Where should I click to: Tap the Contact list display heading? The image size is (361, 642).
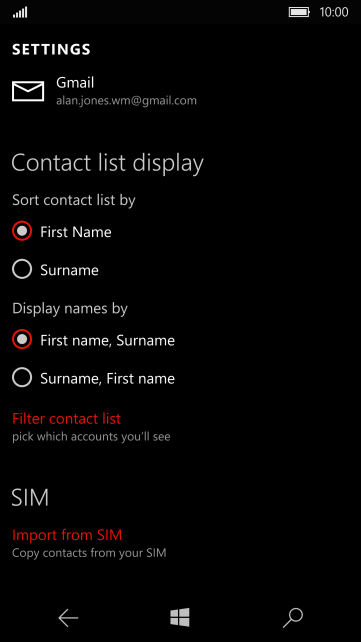[x=107, y=163]
